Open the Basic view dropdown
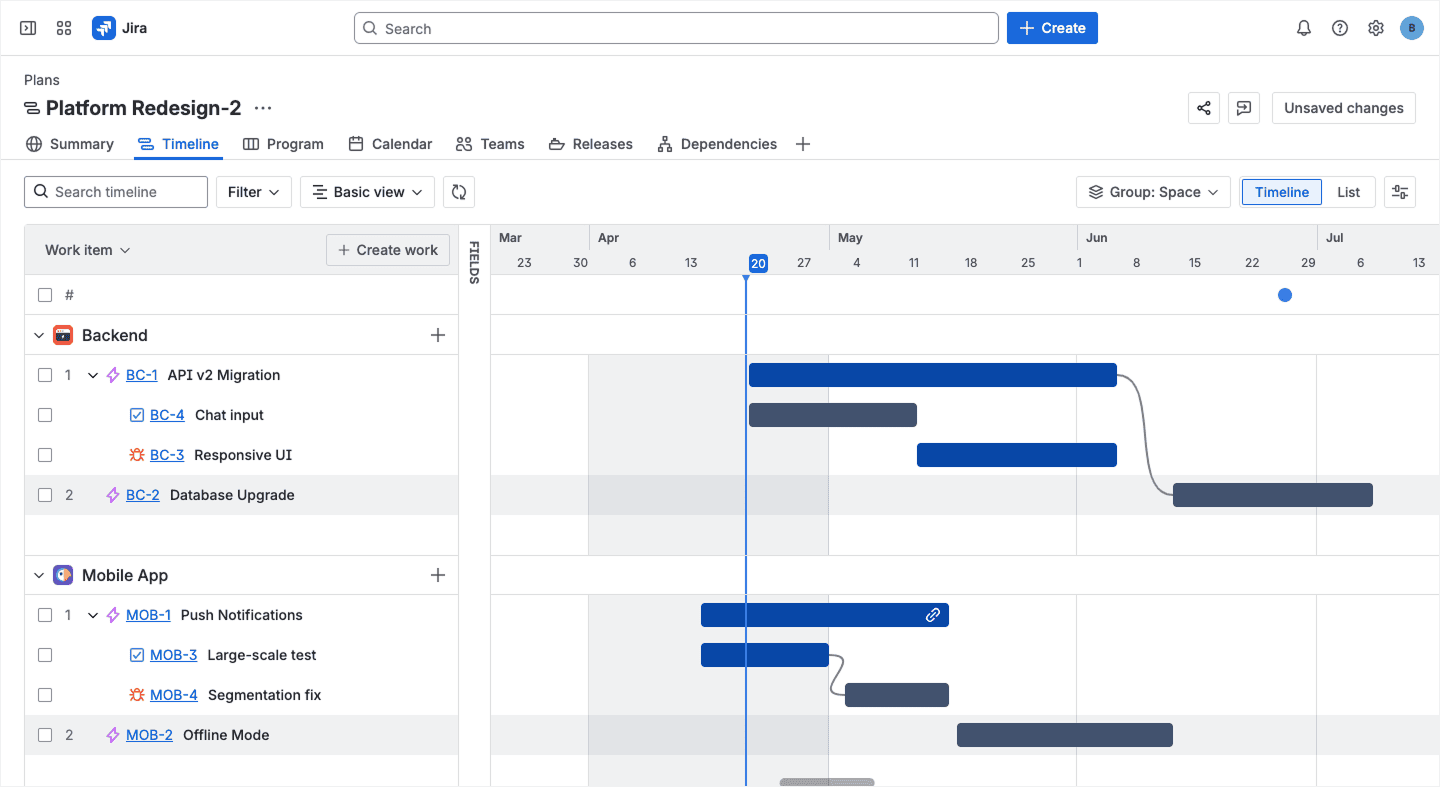The image size is (1440, 787). point(367,192)
